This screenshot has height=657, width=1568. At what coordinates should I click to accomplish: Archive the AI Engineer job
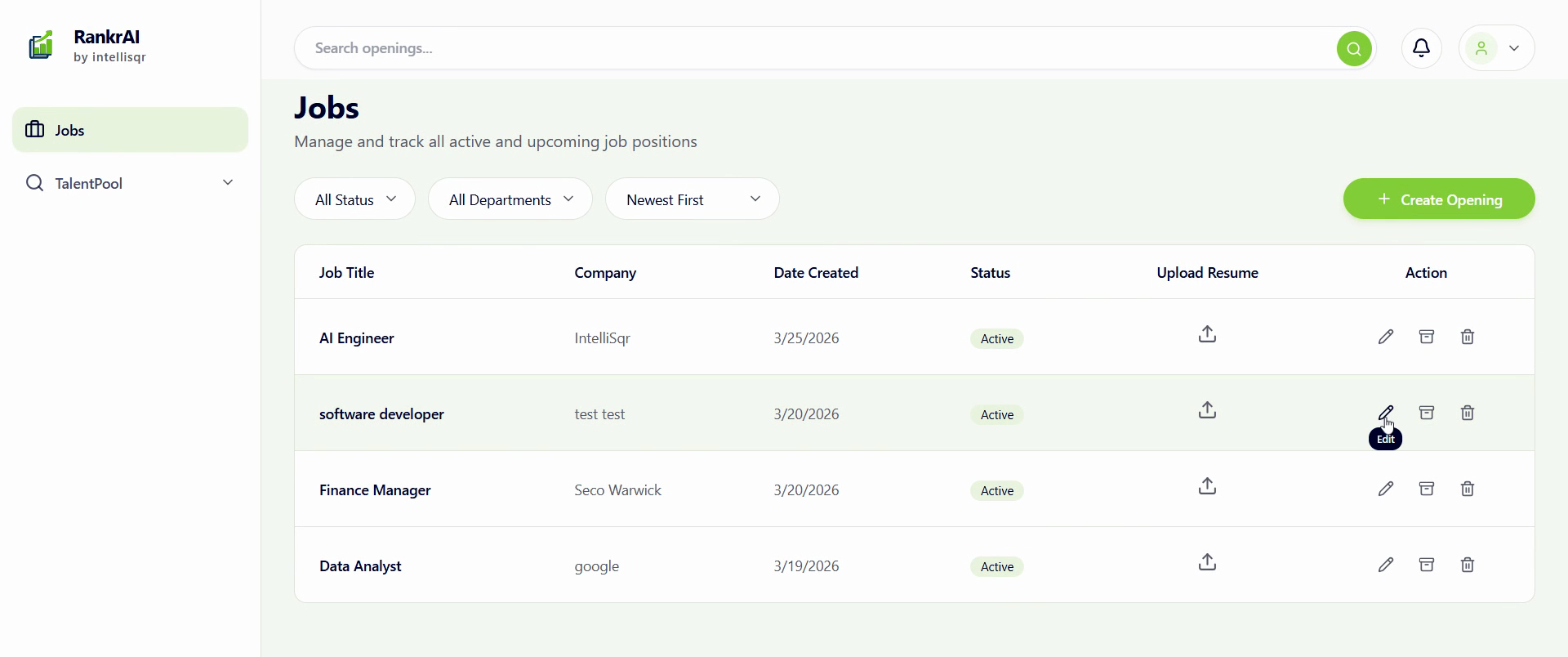pos(1426,337)
